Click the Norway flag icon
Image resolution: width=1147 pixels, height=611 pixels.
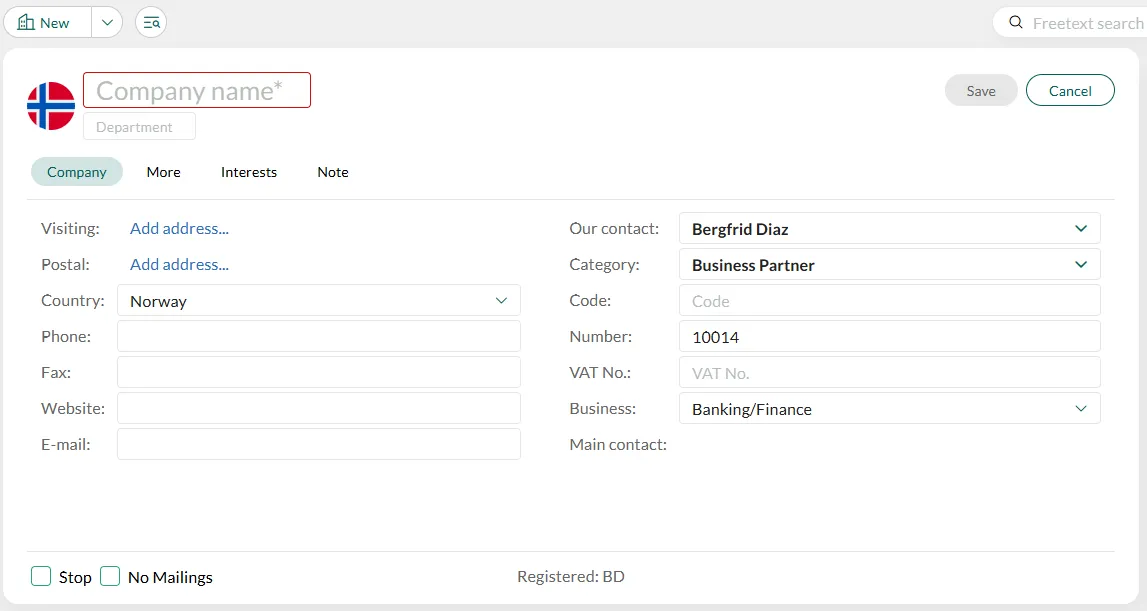click(51, 106)
